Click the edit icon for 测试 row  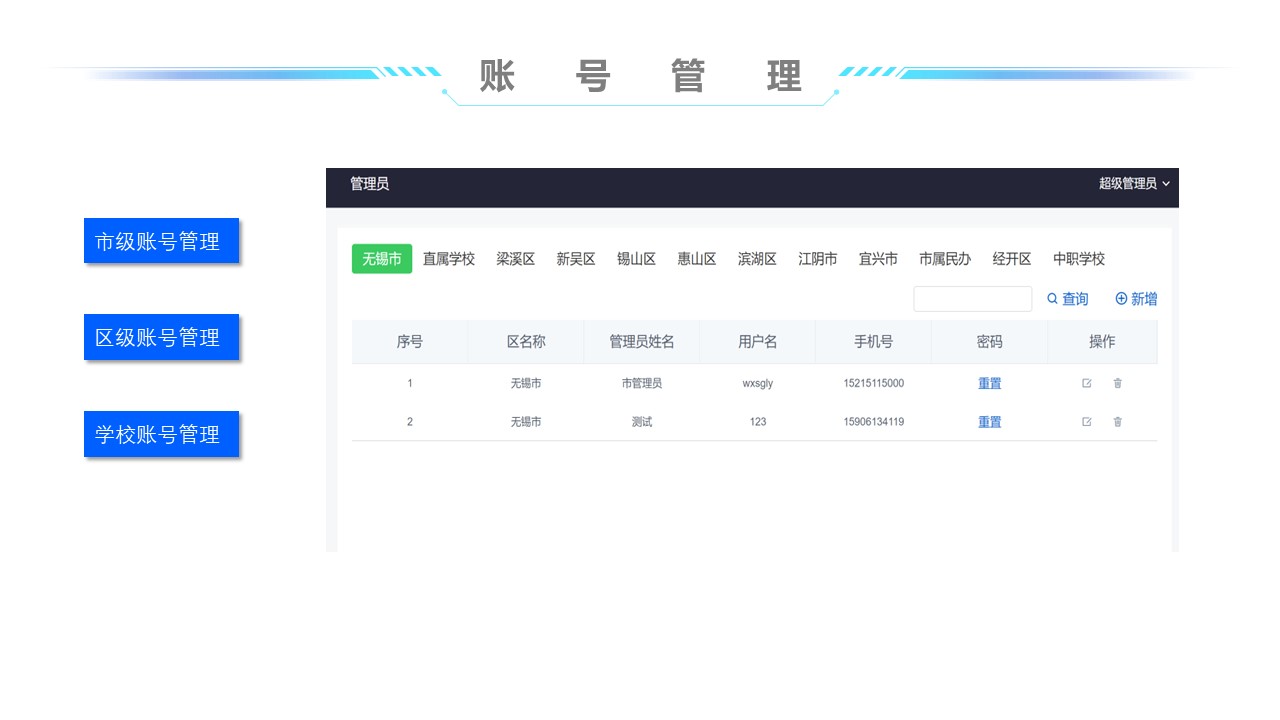1087,422
